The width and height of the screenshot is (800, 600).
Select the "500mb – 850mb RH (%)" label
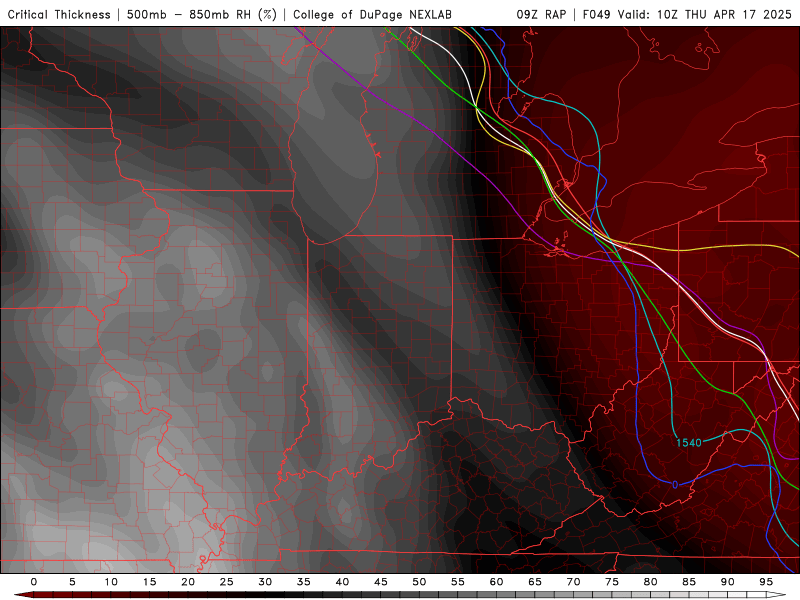click(x=202, y=14)
